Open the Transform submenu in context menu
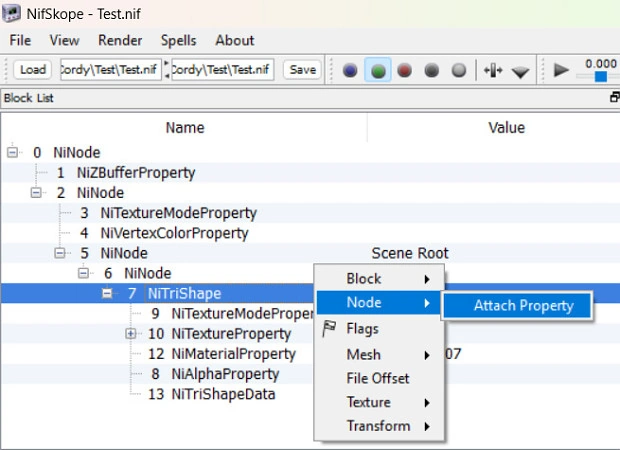620x450 pixels. [379, 426]
